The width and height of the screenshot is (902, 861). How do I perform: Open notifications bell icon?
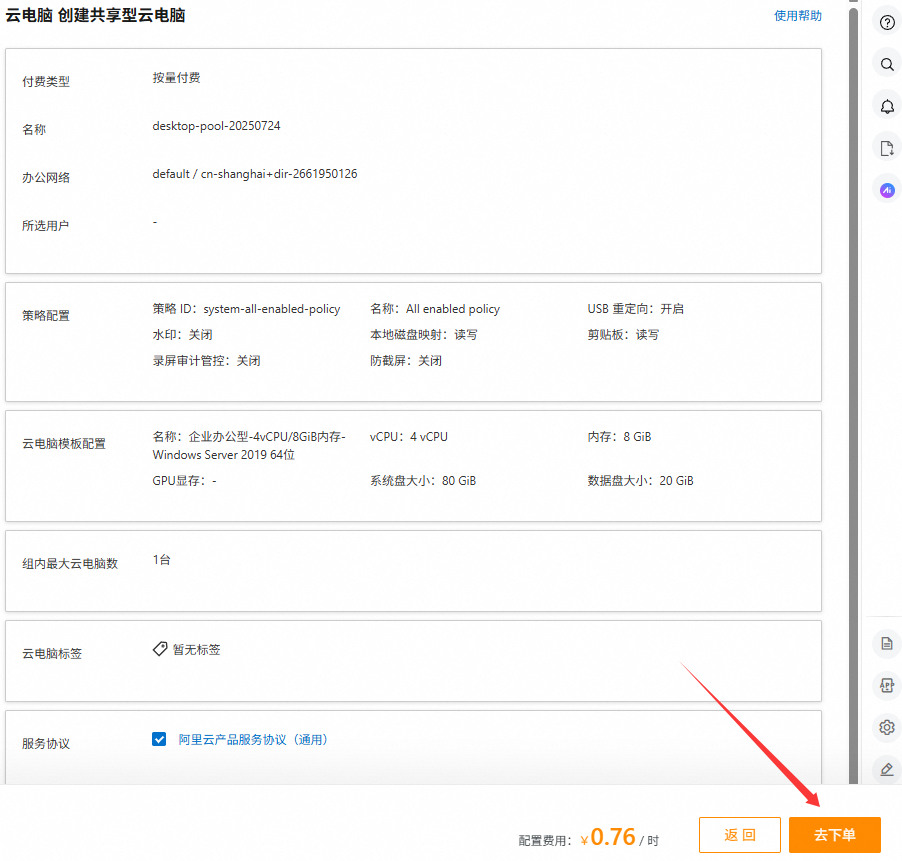(x=886, y=107)
